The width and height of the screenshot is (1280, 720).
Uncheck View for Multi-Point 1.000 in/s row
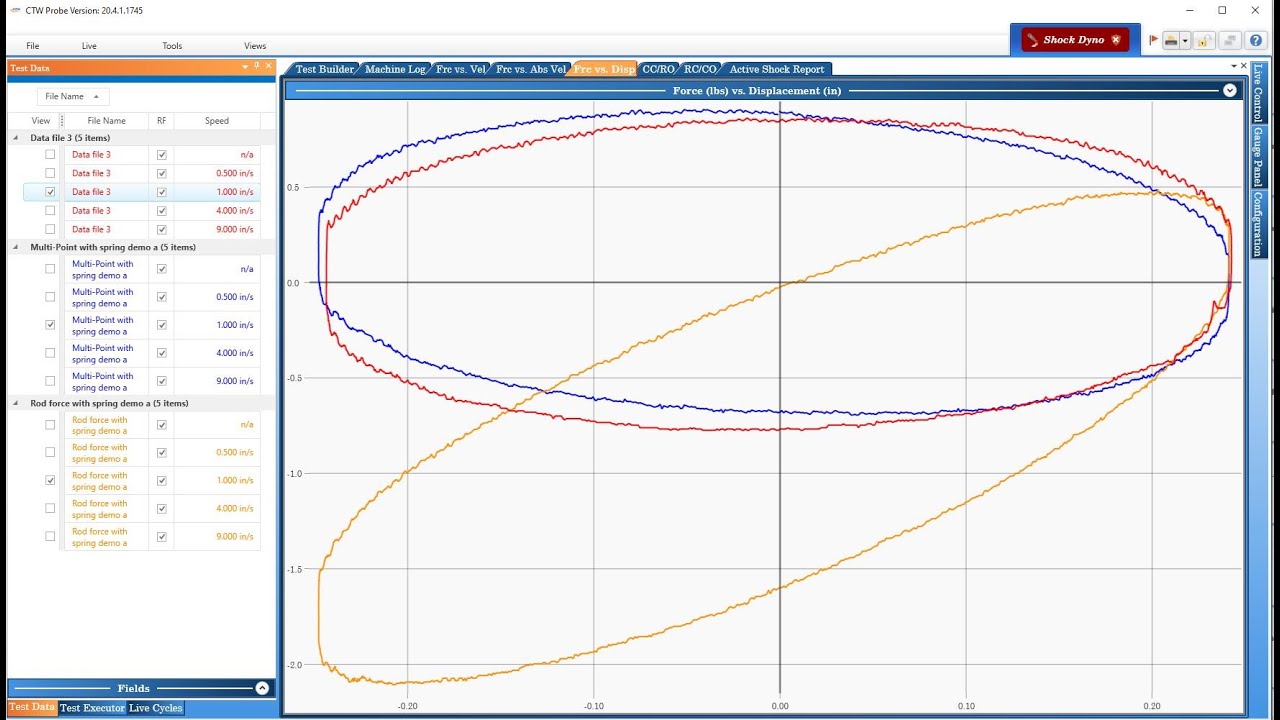[50, 325]
